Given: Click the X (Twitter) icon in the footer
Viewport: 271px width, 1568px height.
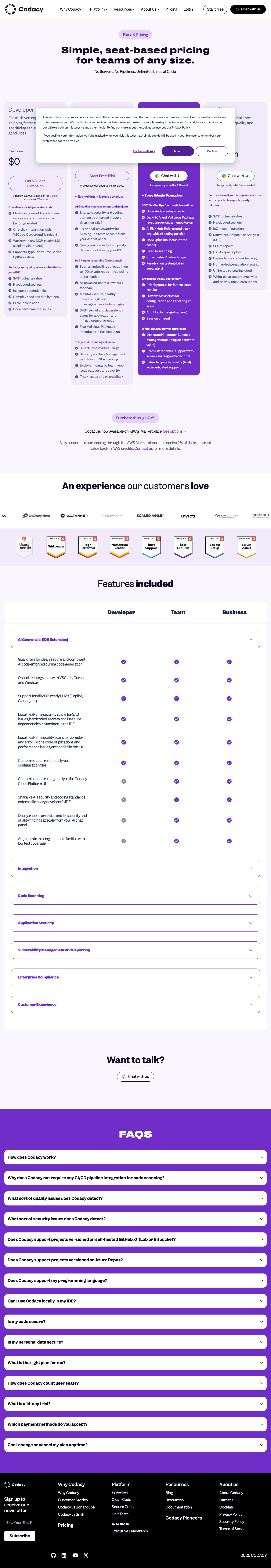Looking at the screenshot, I should pyautogui.click(x=86, y=1555).
